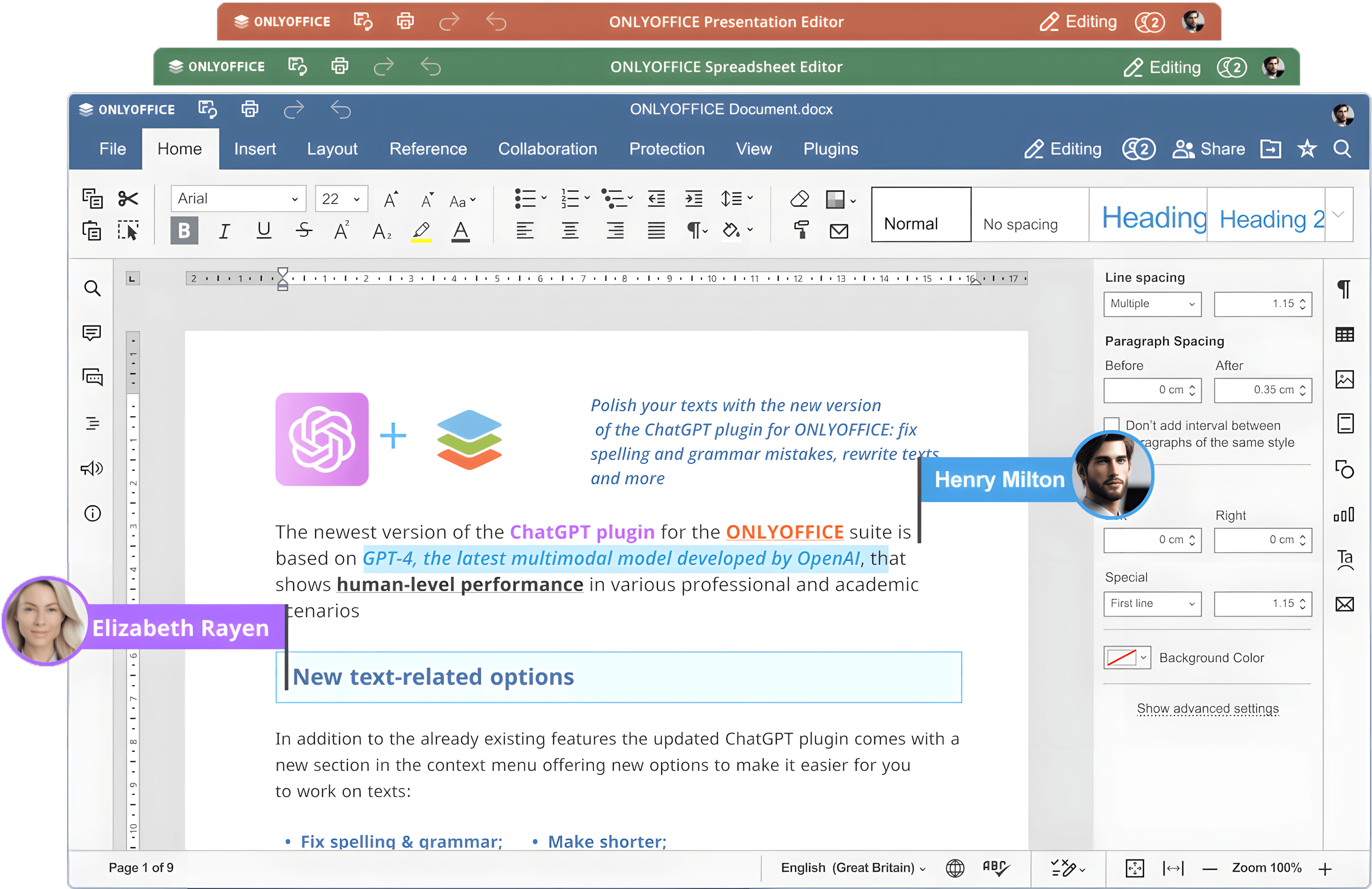The image size is (1372, 889).
Task: Click the Mail merge envelope icon
Action: tap(839, 231)
